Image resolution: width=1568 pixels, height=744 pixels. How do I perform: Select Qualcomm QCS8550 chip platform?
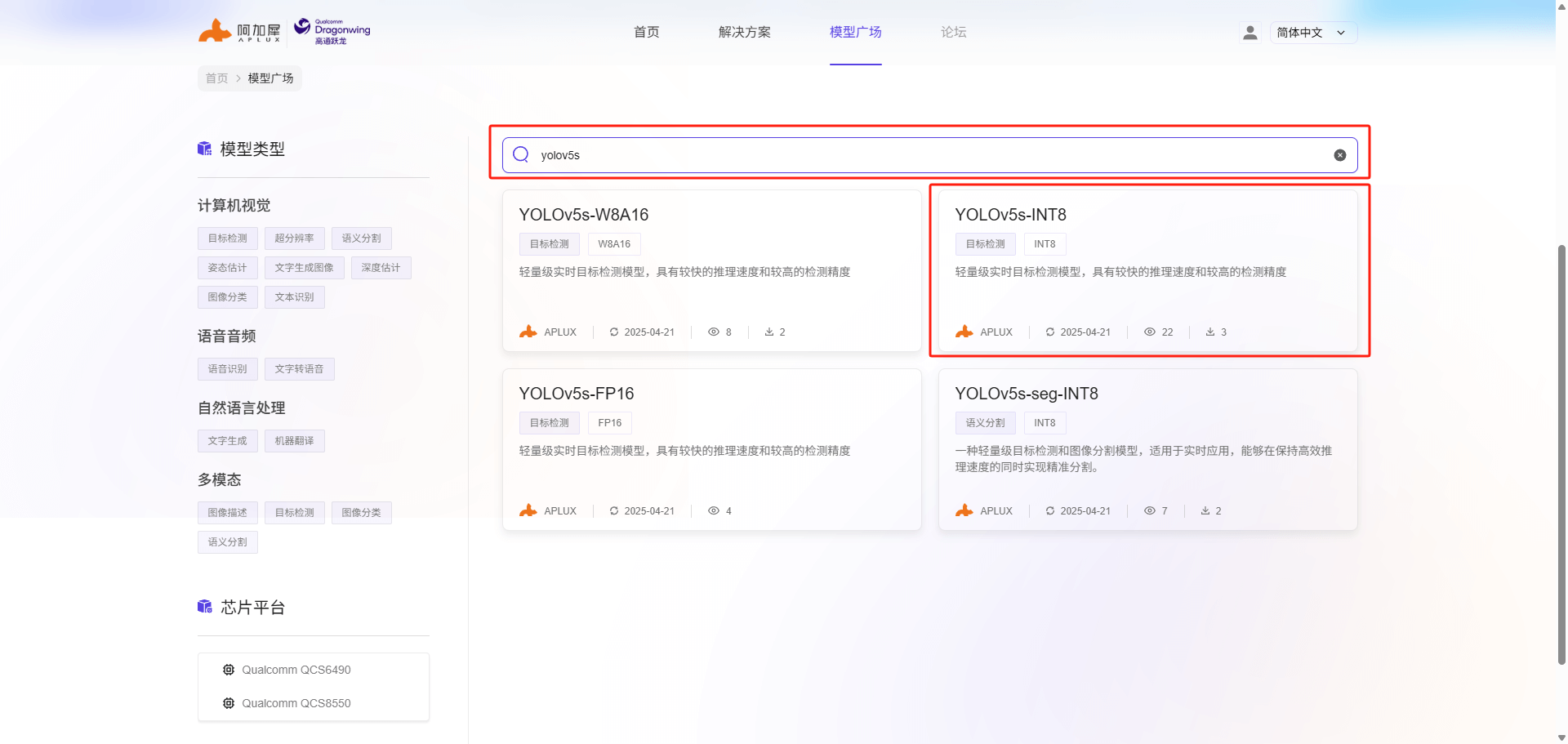click(296, 703)
